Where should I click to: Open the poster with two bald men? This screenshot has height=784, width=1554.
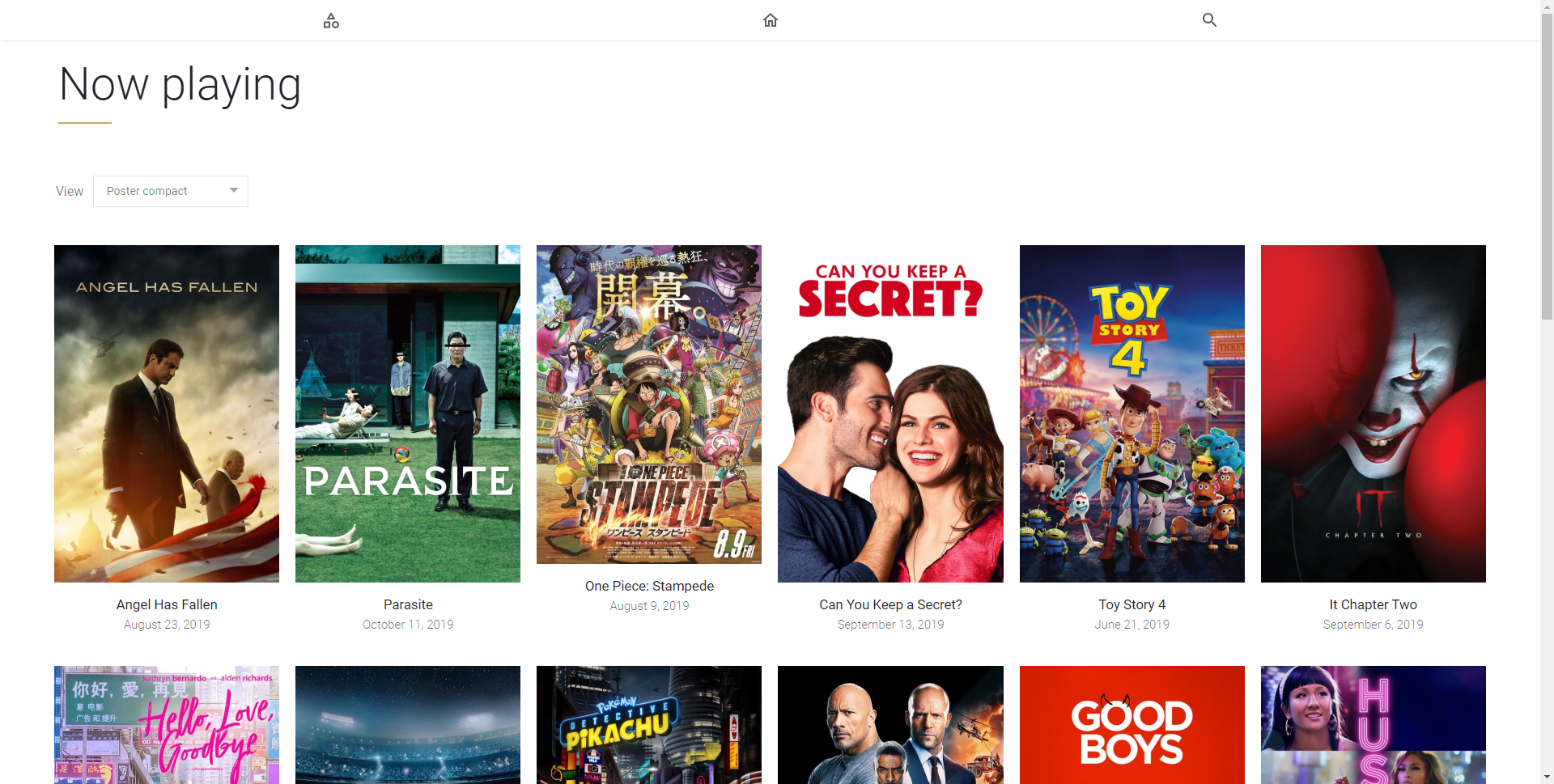[890, 725]
